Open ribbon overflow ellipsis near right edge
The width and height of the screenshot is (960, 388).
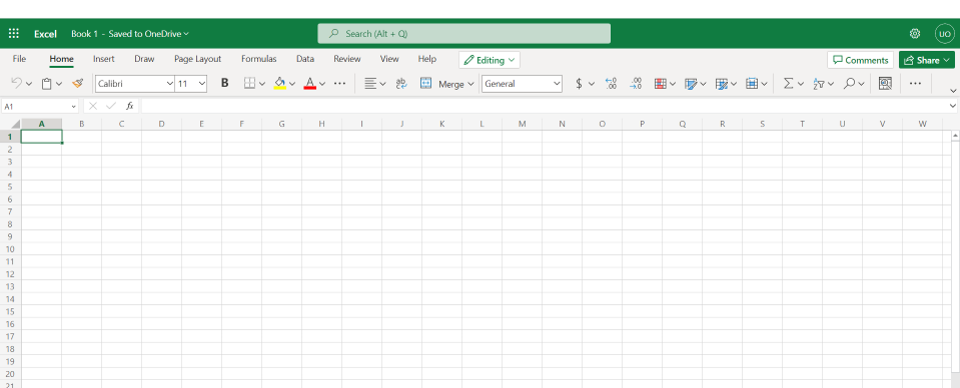915,84
